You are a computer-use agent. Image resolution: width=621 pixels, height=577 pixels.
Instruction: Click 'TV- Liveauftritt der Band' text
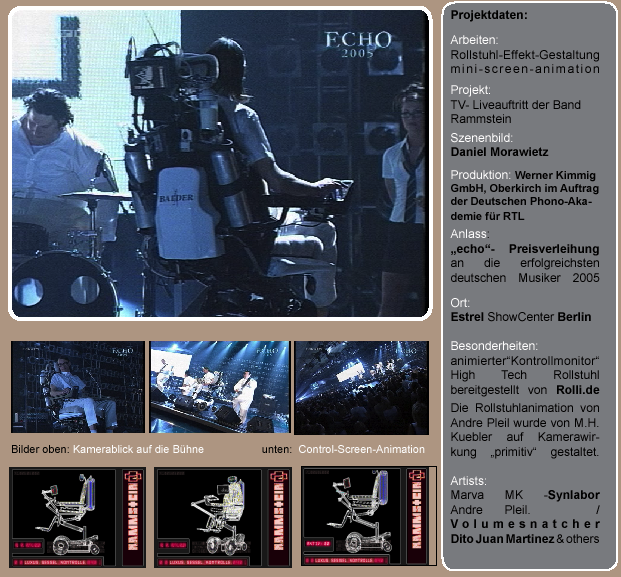[x=515, y=105]
